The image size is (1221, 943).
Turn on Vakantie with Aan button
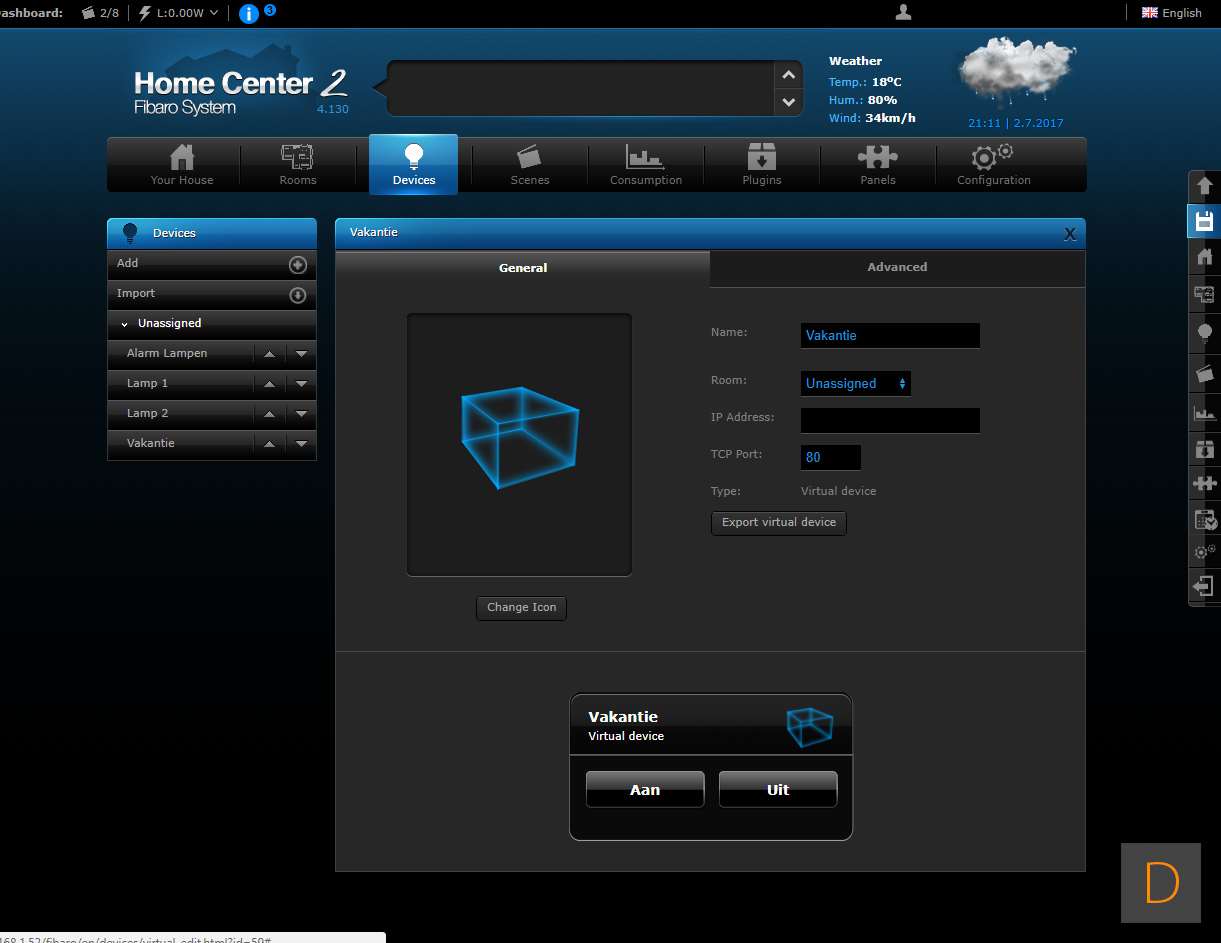[x=645, y=789]
